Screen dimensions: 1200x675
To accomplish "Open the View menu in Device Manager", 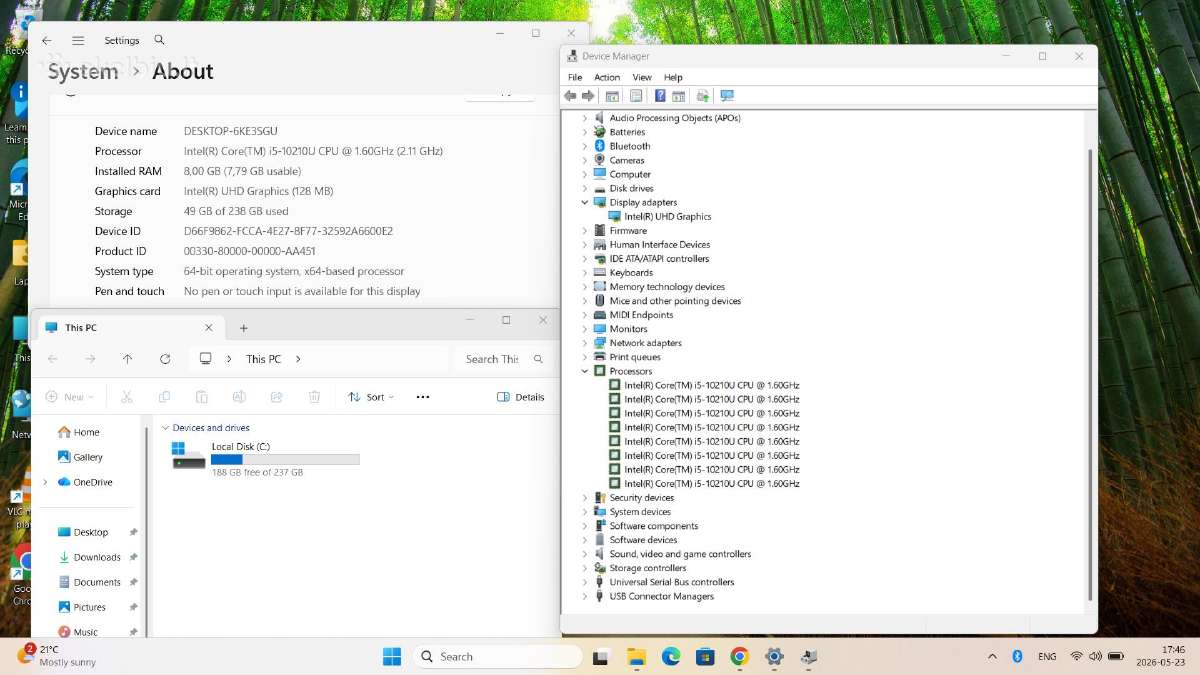I will [x=642, y=77].
